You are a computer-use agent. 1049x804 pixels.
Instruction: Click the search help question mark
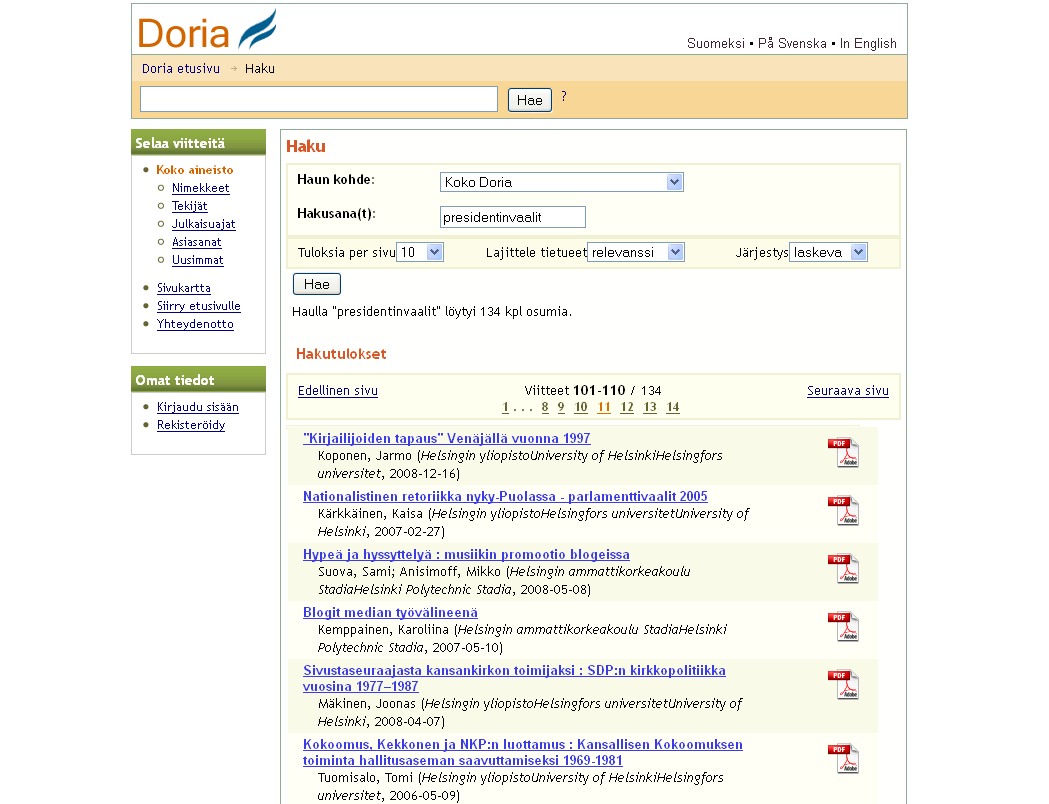[x=564, y=96]
